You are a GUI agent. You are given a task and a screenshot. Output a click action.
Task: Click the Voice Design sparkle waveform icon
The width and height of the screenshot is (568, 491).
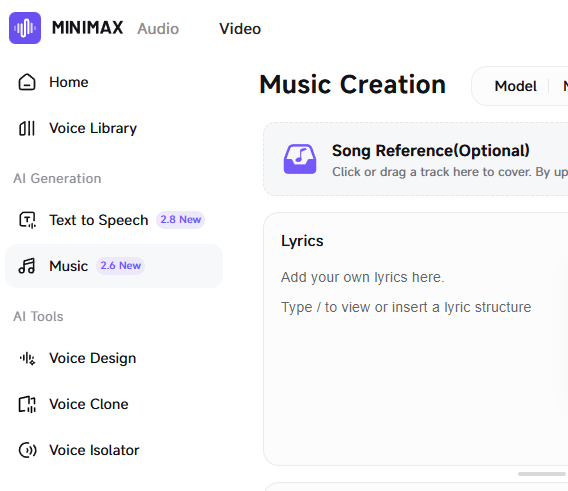(x=27, y=358)
